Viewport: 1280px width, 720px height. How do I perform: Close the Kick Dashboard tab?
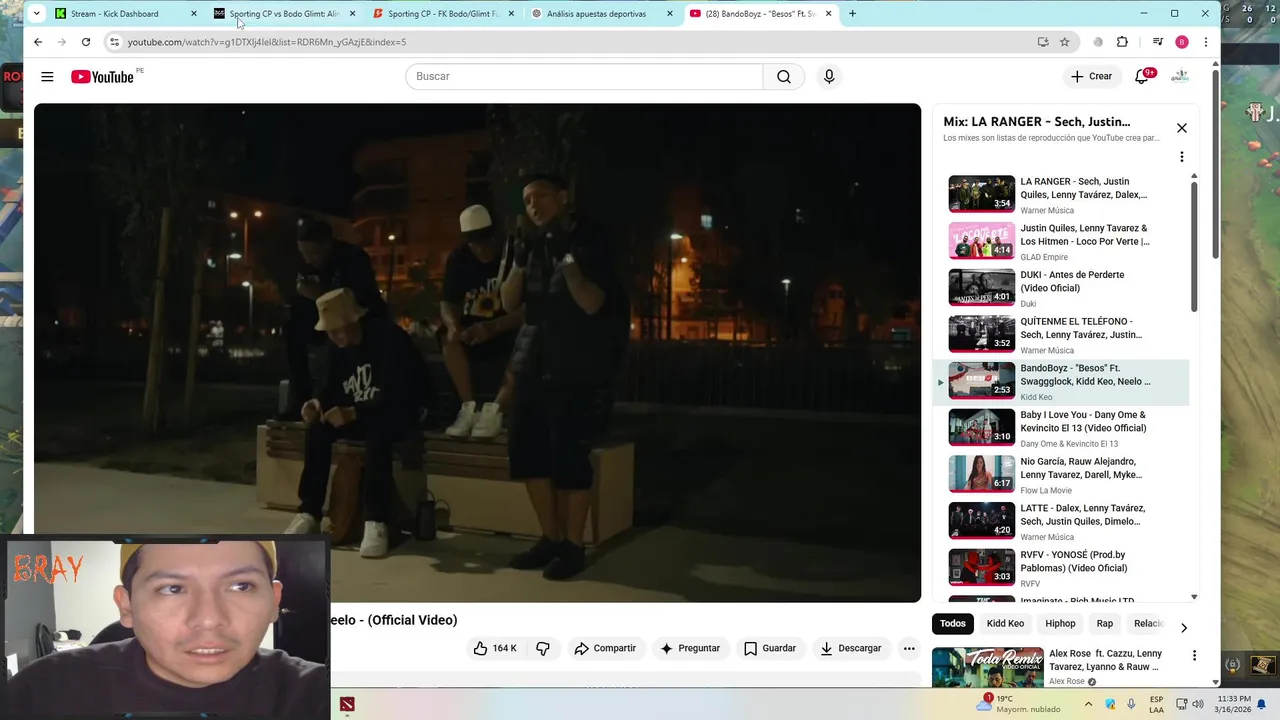(194, 14)
